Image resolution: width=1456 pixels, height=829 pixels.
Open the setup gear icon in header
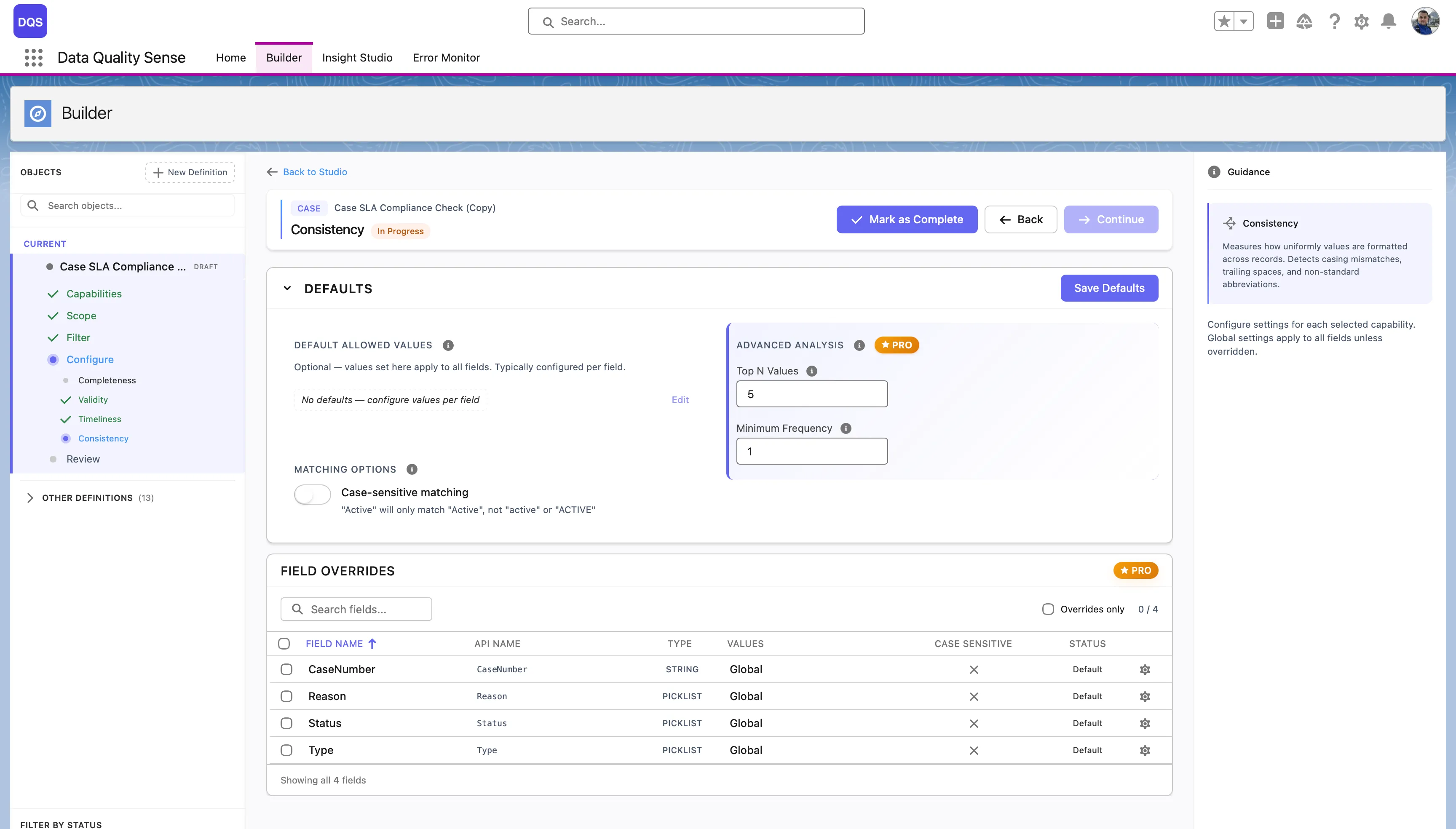pos(1361,21)
